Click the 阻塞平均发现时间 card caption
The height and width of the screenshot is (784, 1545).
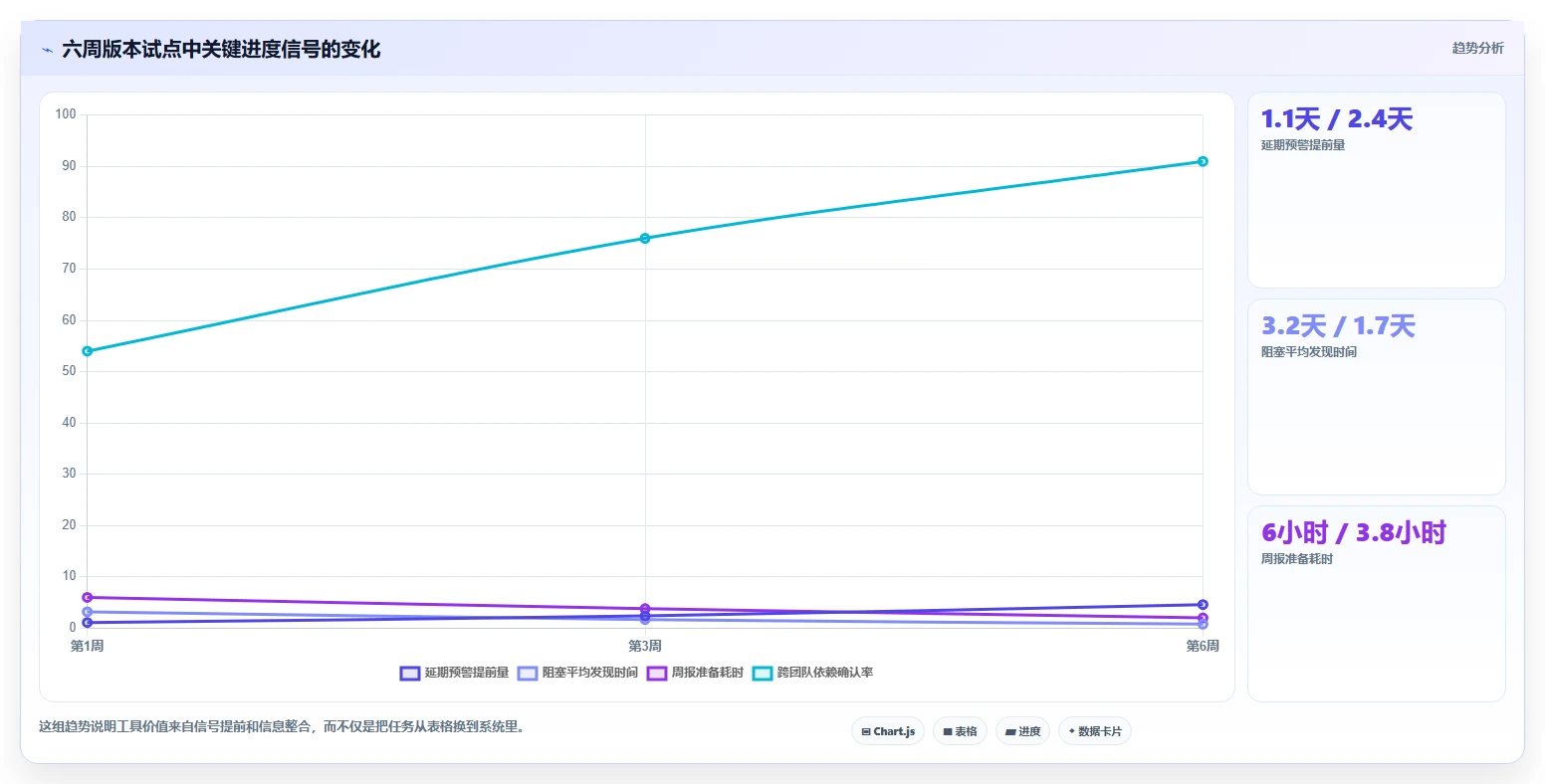[x=1309, y=352]
